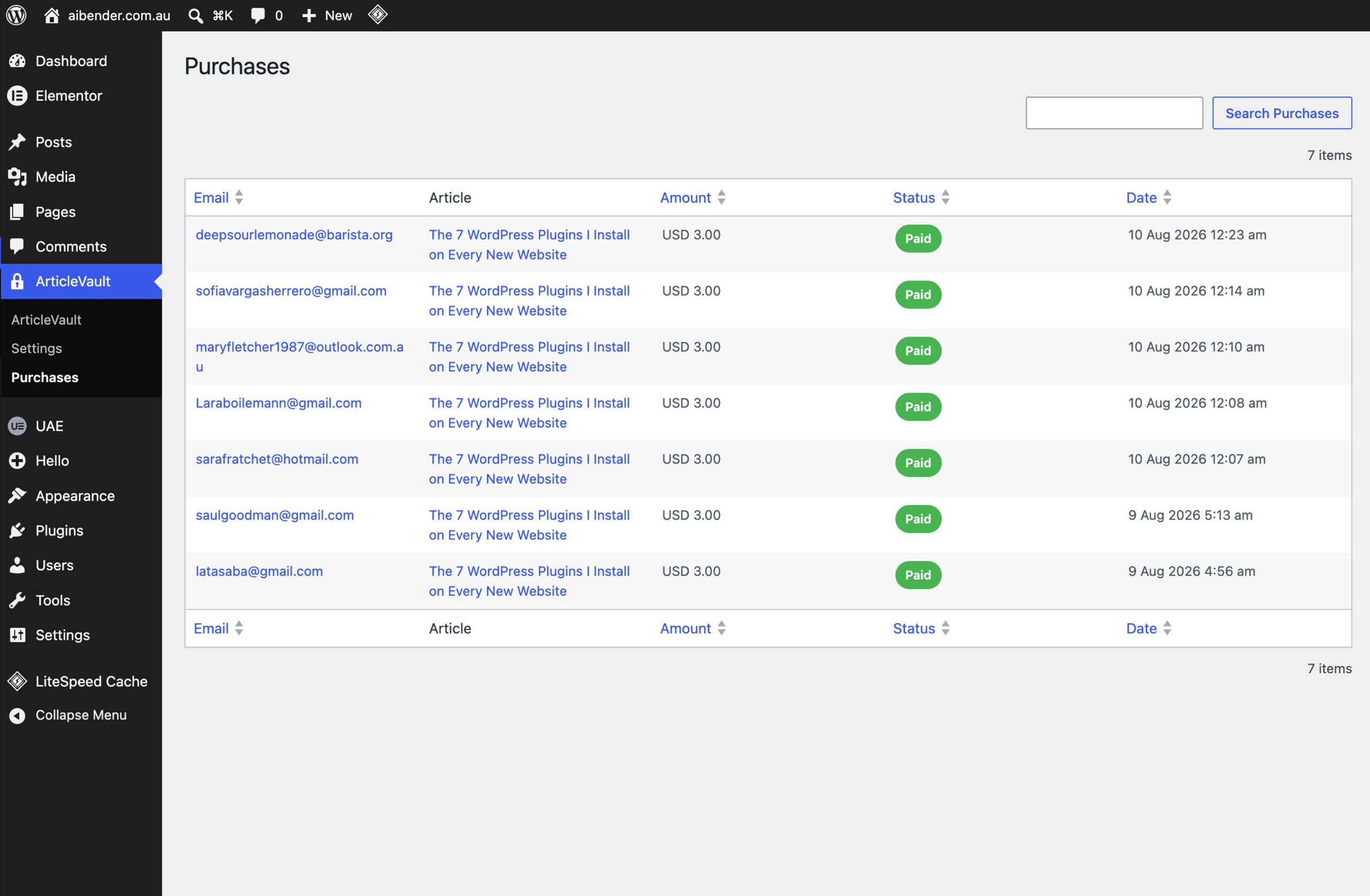Click the top "7 items" count

pos(1329,155)
